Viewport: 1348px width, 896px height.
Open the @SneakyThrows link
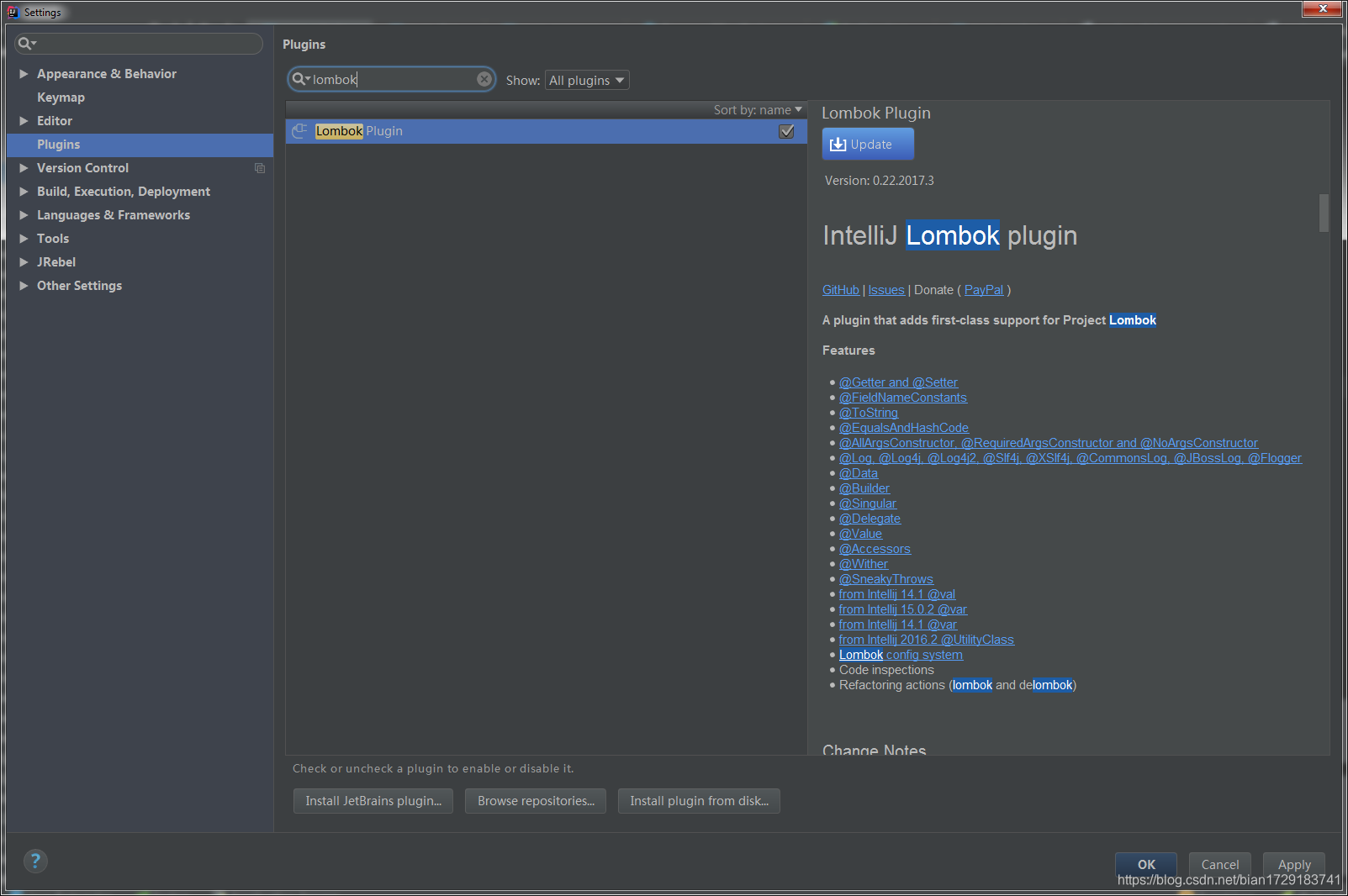click(886, 579)
